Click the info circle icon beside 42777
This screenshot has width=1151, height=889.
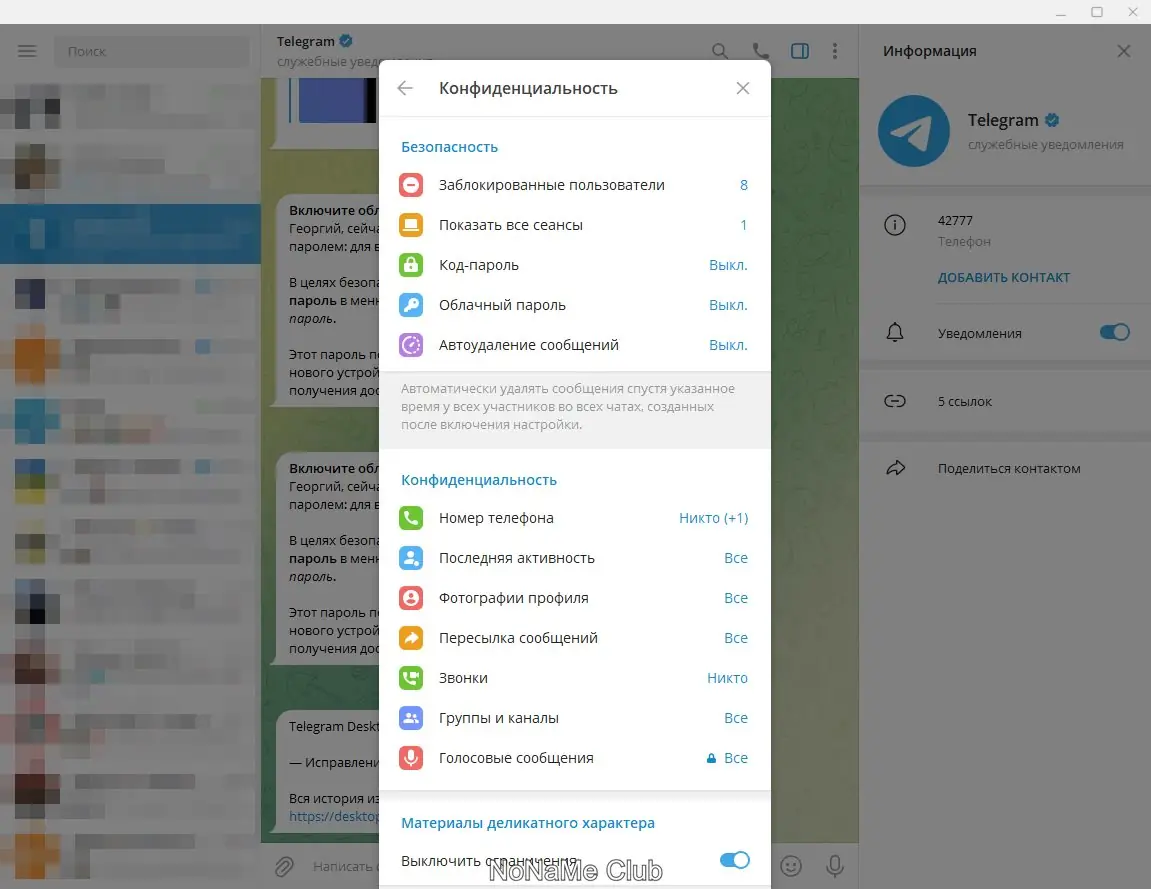click(x=895, y=225)
